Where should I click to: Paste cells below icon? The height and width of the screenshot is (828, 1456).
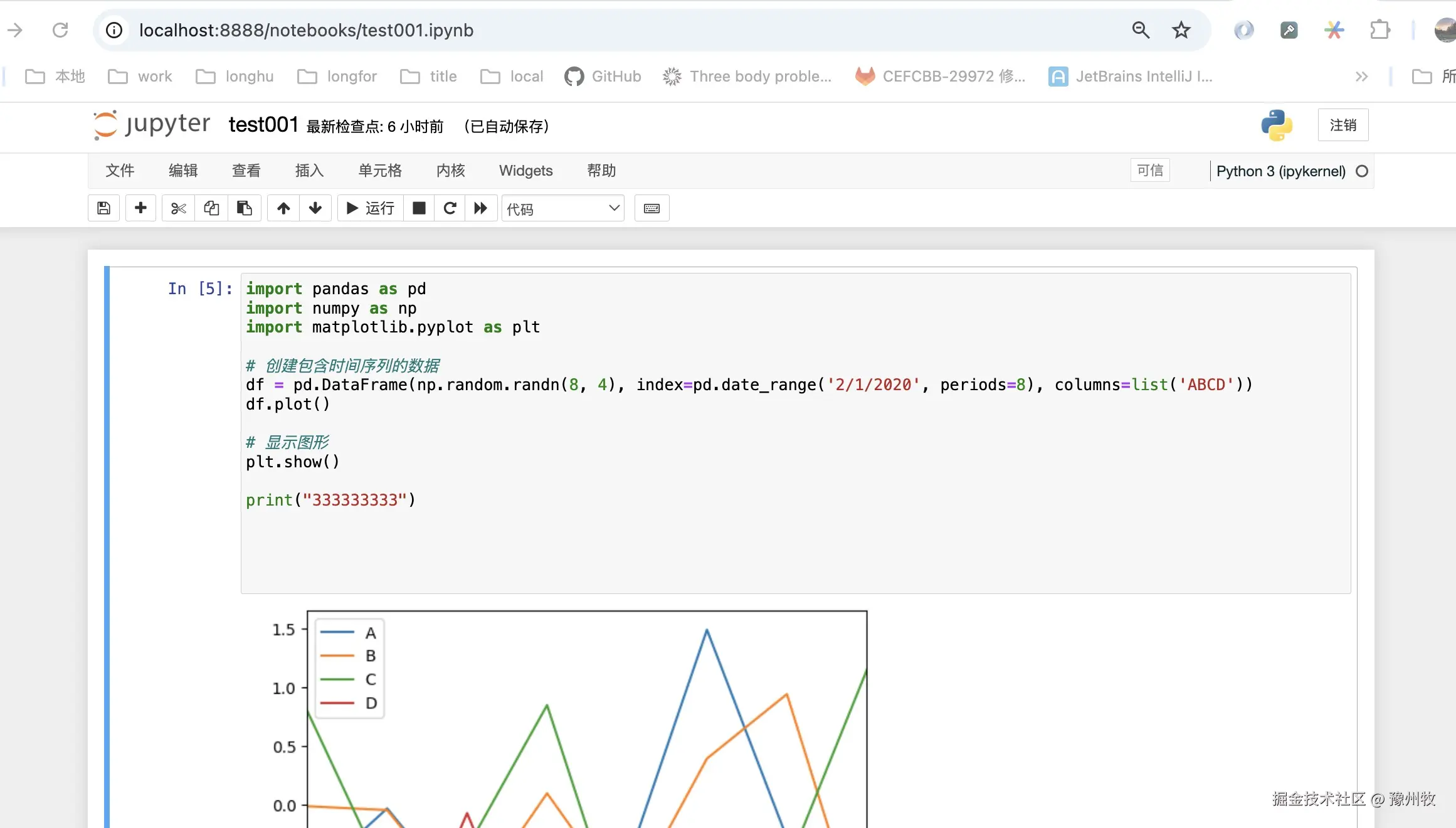(245, 208)
